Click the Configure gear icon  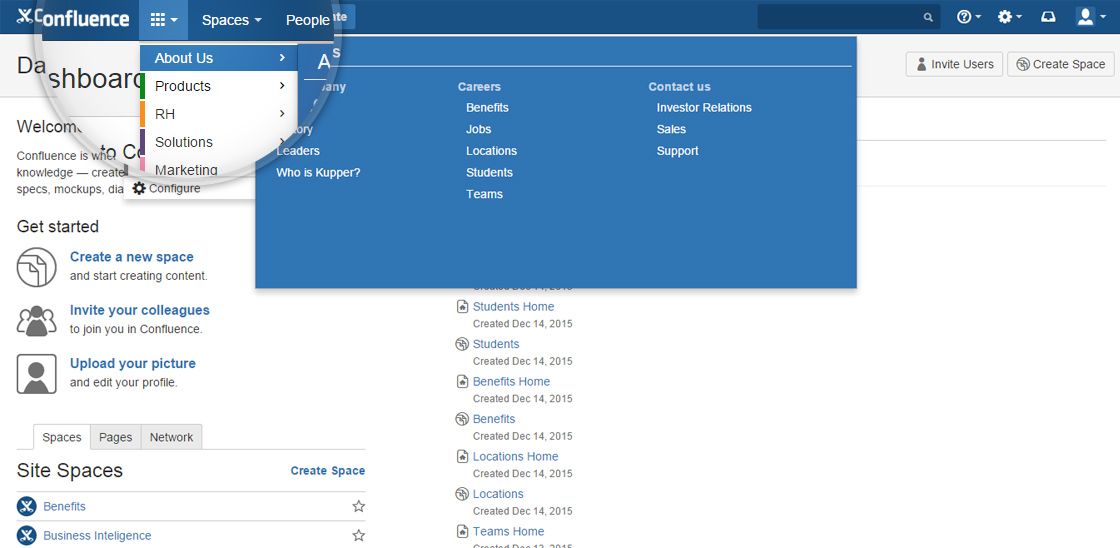(x=139, y=189)
